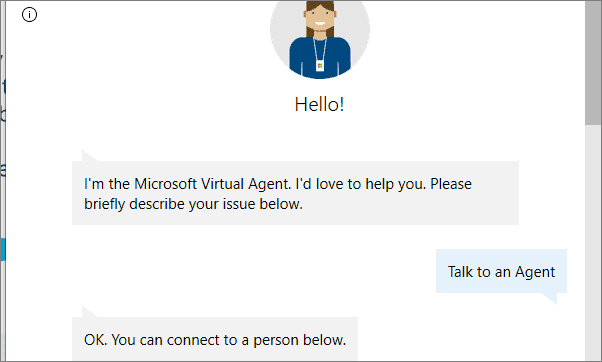Click the words "Microsoft Virtual Agent" in the message
This screenshot has height=362, width=602.
point(212,184)
